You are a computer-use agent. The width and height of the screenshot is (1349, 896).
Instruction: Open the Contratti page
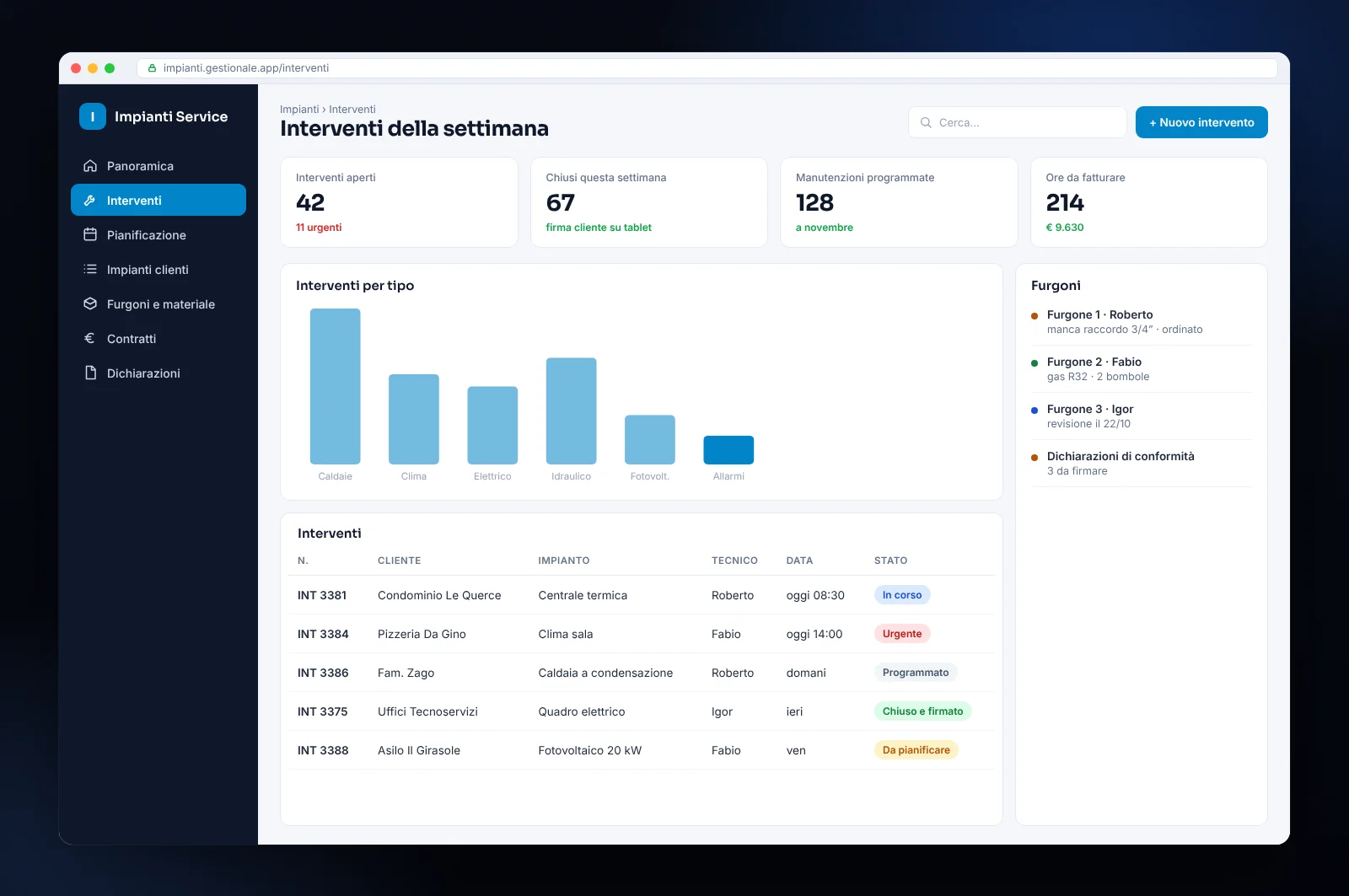[159, 339]
